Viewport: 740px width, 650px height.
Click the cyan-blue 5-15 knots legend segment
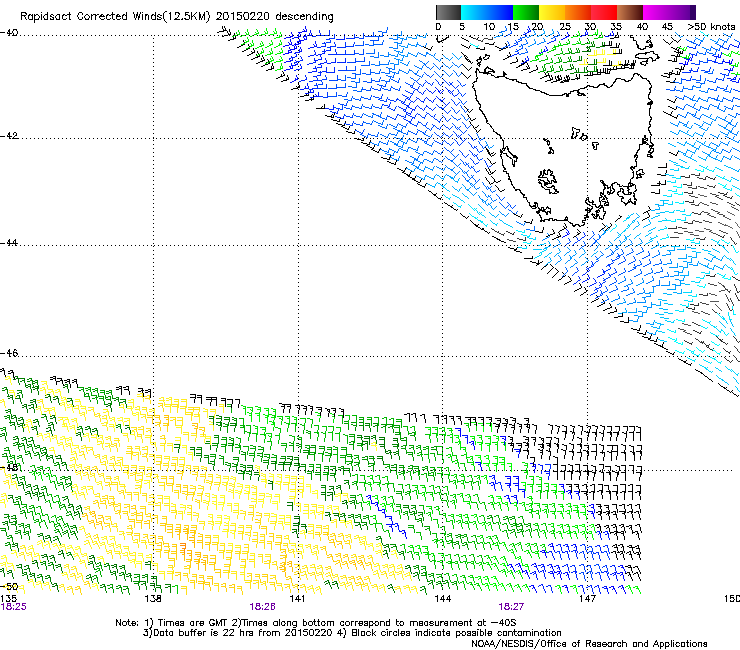487,12
